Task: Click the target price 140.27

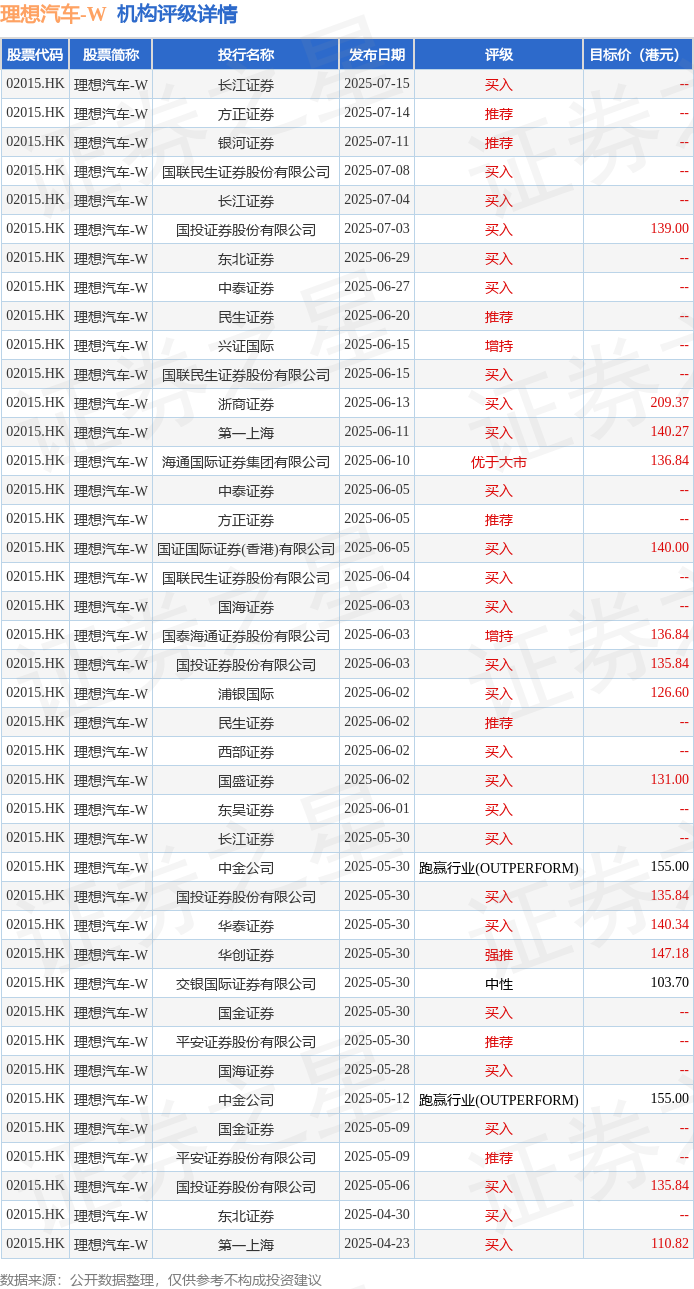Action: [669, 432]
